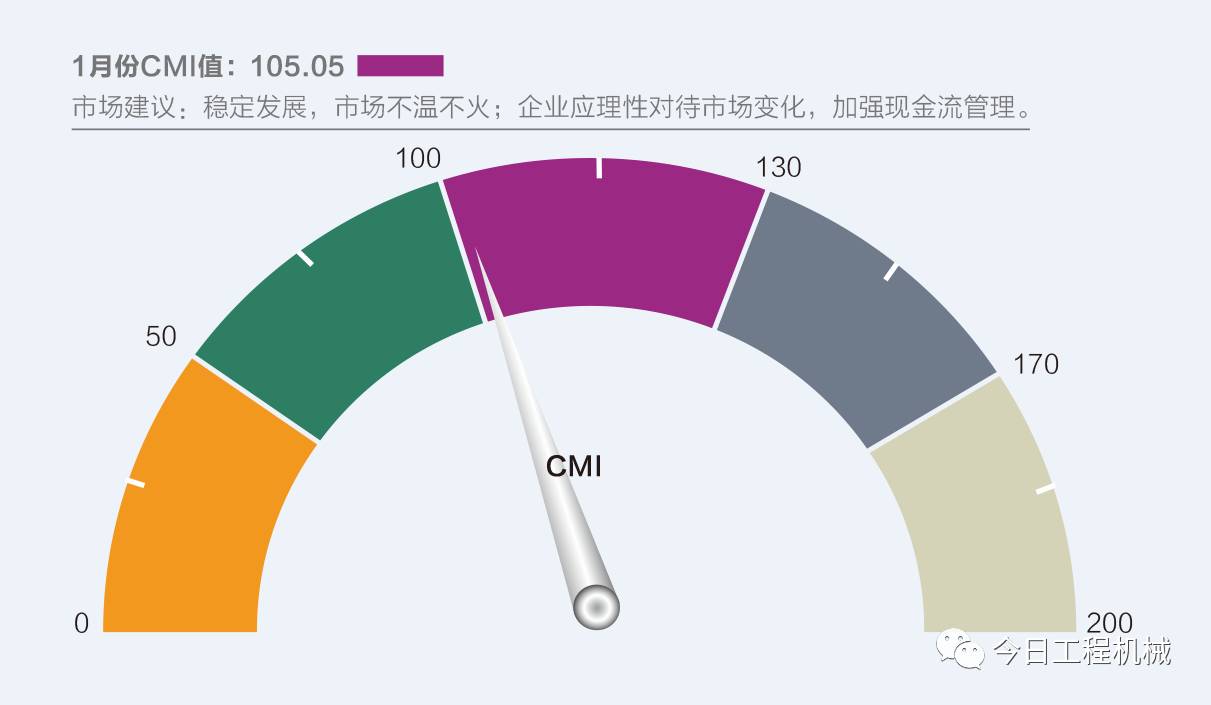Screen dimensions: 1211x705
Task: Click the CMI label near the needle
Action: click(x=574, y=466)
